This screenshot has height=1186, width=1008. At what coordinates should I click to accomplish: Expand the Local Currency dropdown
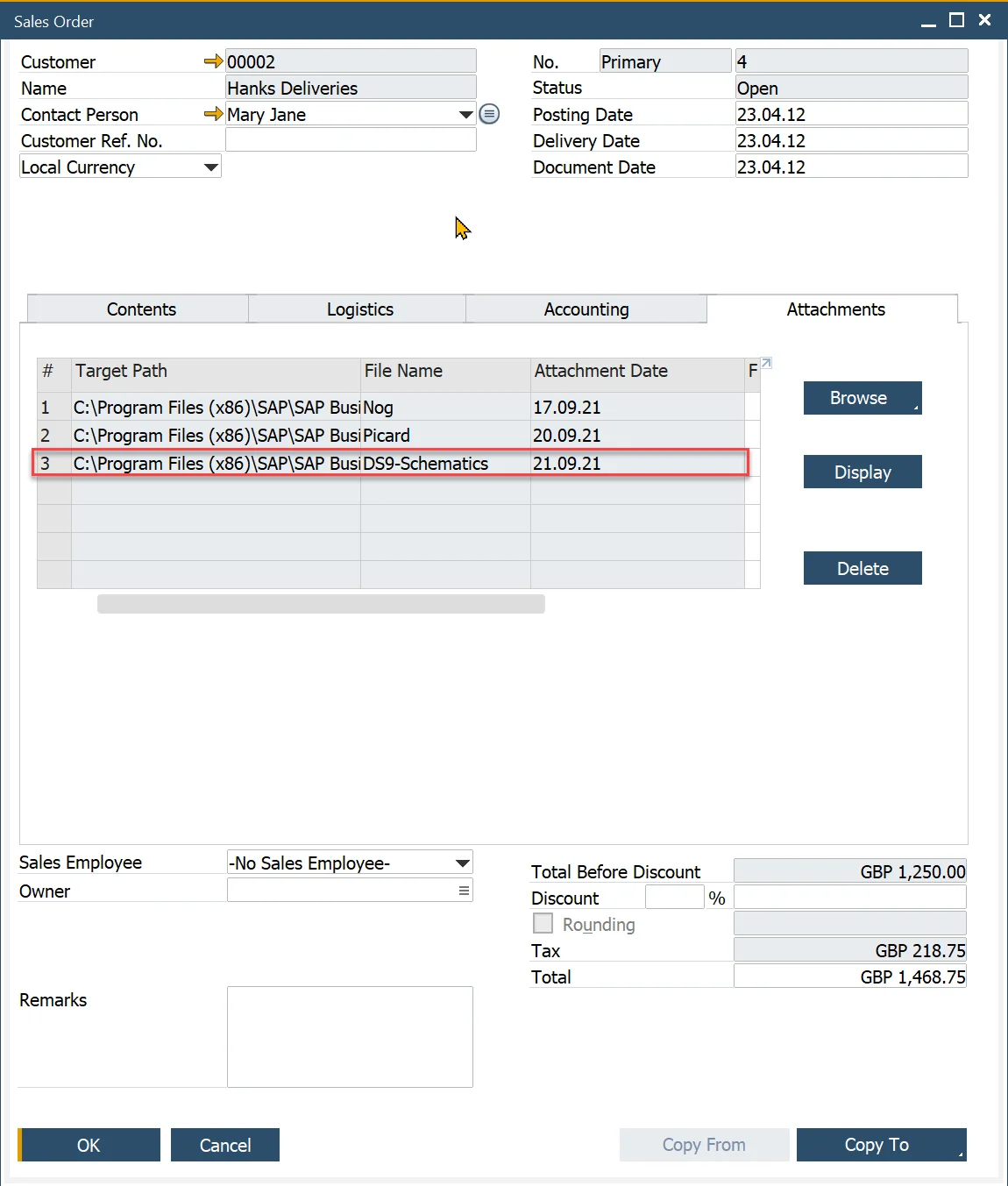pos(210,167)
